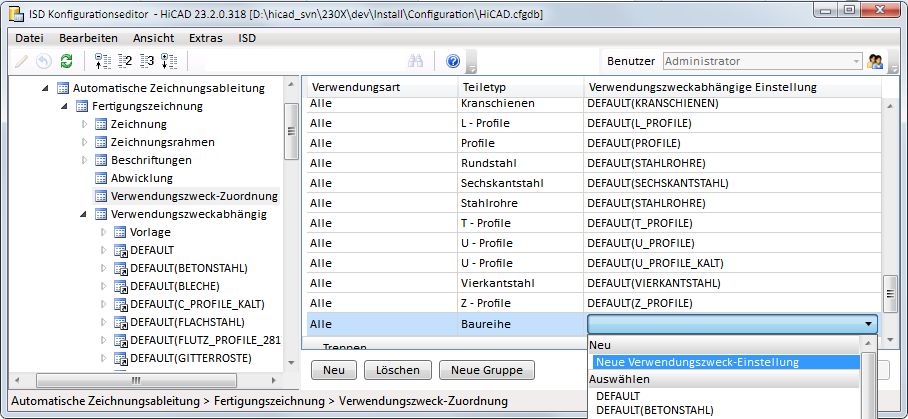Image resolution: width=908 pixels, height=419 pixels.
Task: Click the tree panel horizontal scrollbar thumb
Action: (x=136, y=380)
